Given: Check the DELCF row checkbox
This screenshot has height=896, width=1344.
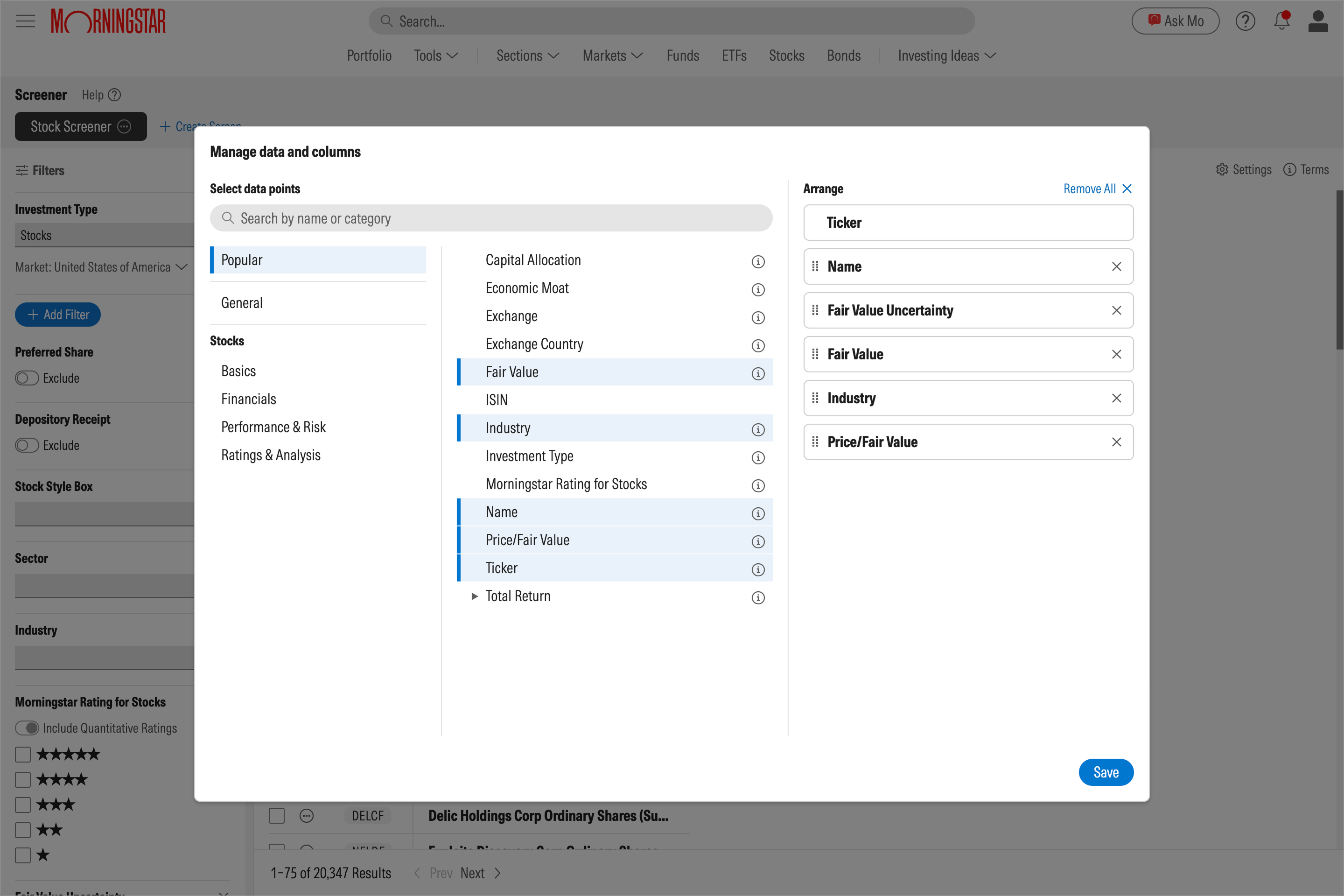Looking at the screenshot, I should coord(277,816).
